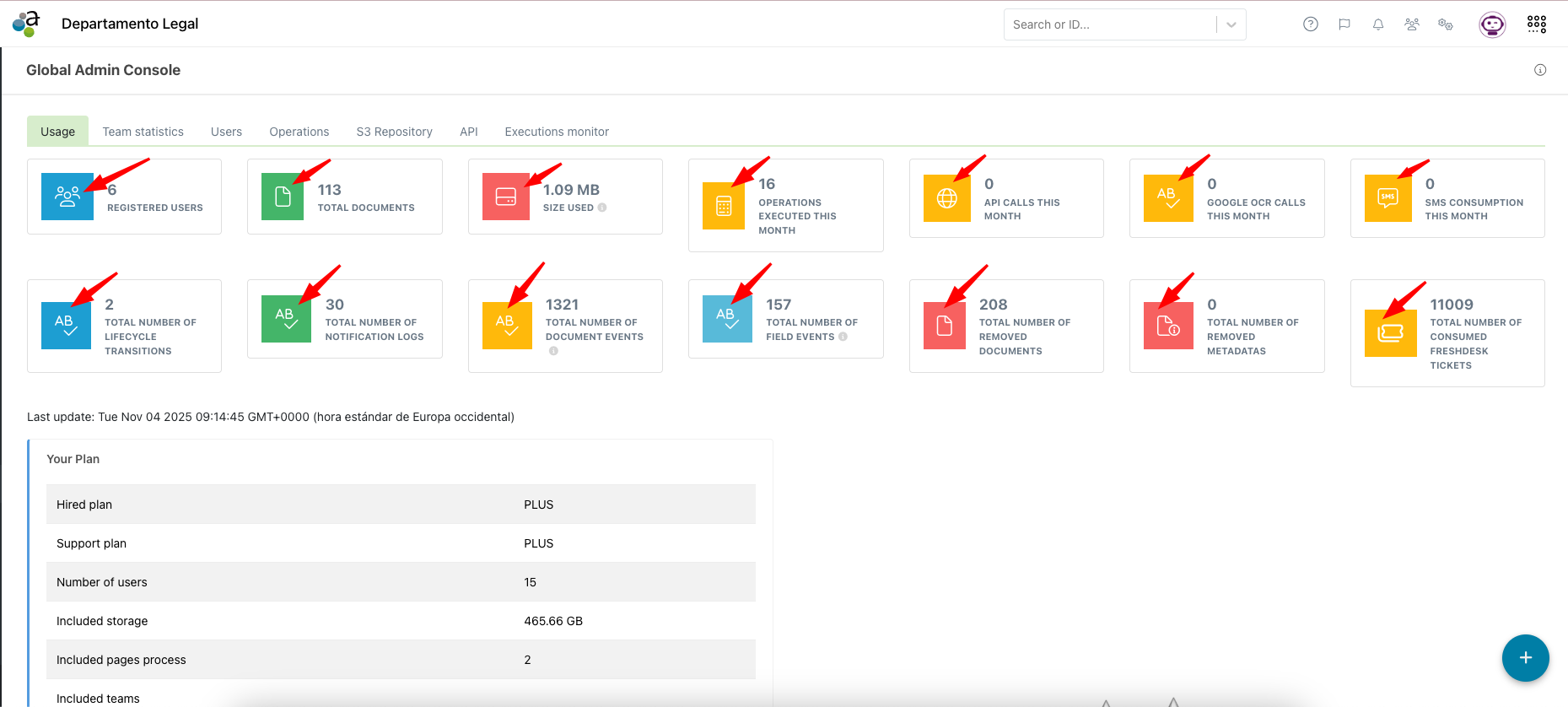The width and height of the screenshot is (1568, 707).
Task: Click the Size Used red storage icon
Action: pyautogui.click(x=505, y=197)
